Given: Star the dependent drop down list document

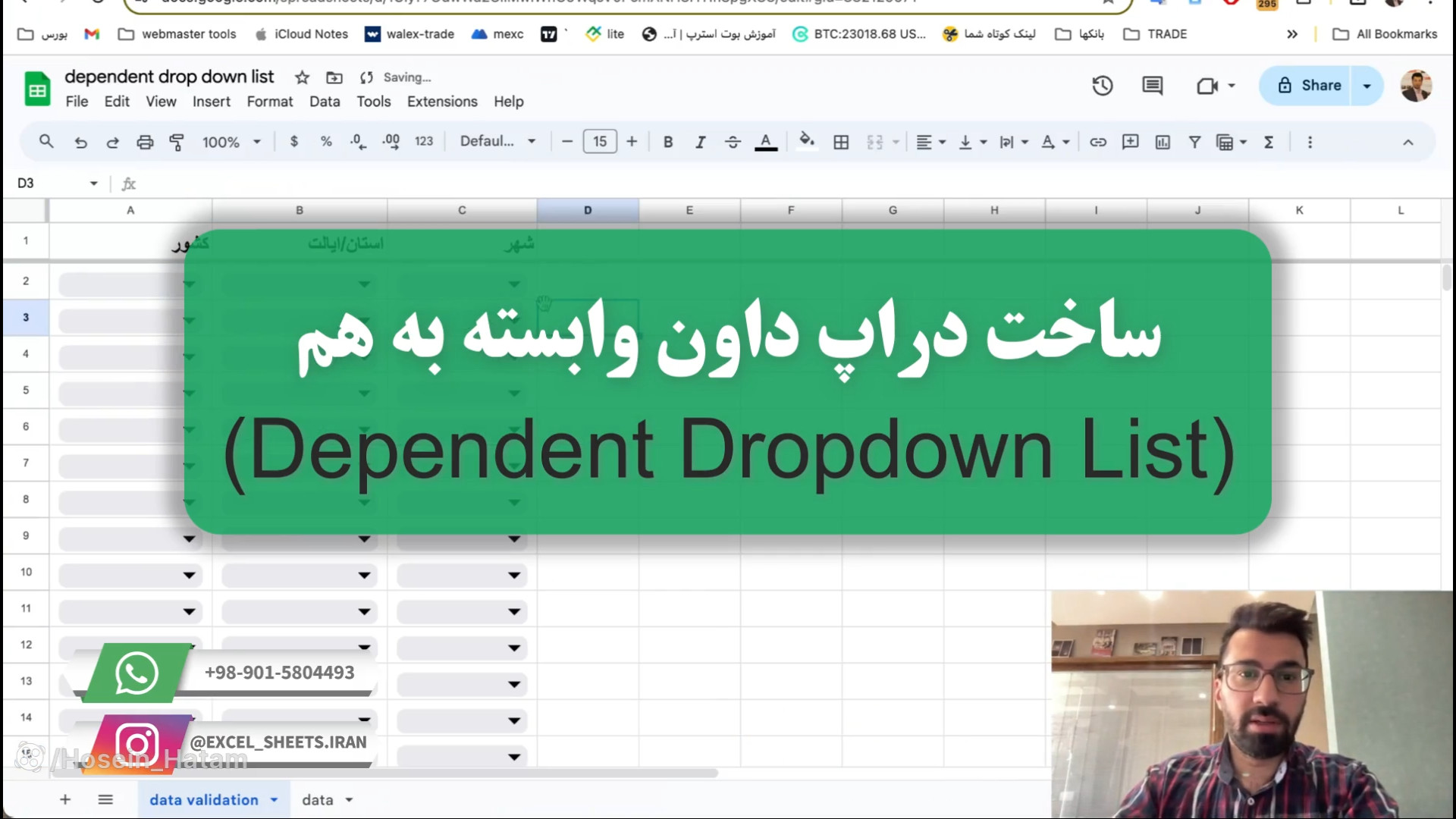Looking at the screenshot, I should click(302, 77).
